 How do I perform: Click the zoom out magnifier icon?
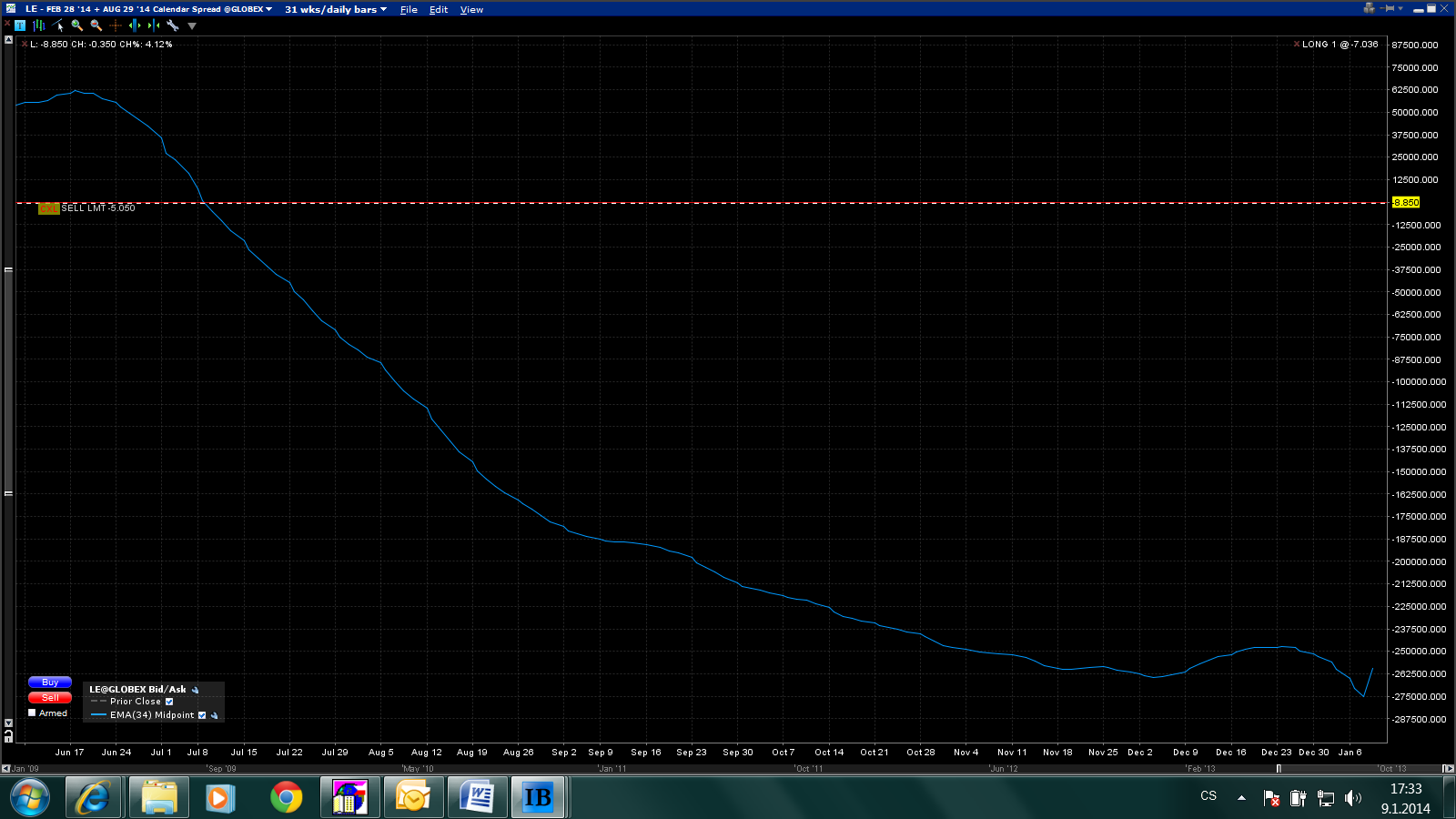pyautogui.click(x=96, y=25)
